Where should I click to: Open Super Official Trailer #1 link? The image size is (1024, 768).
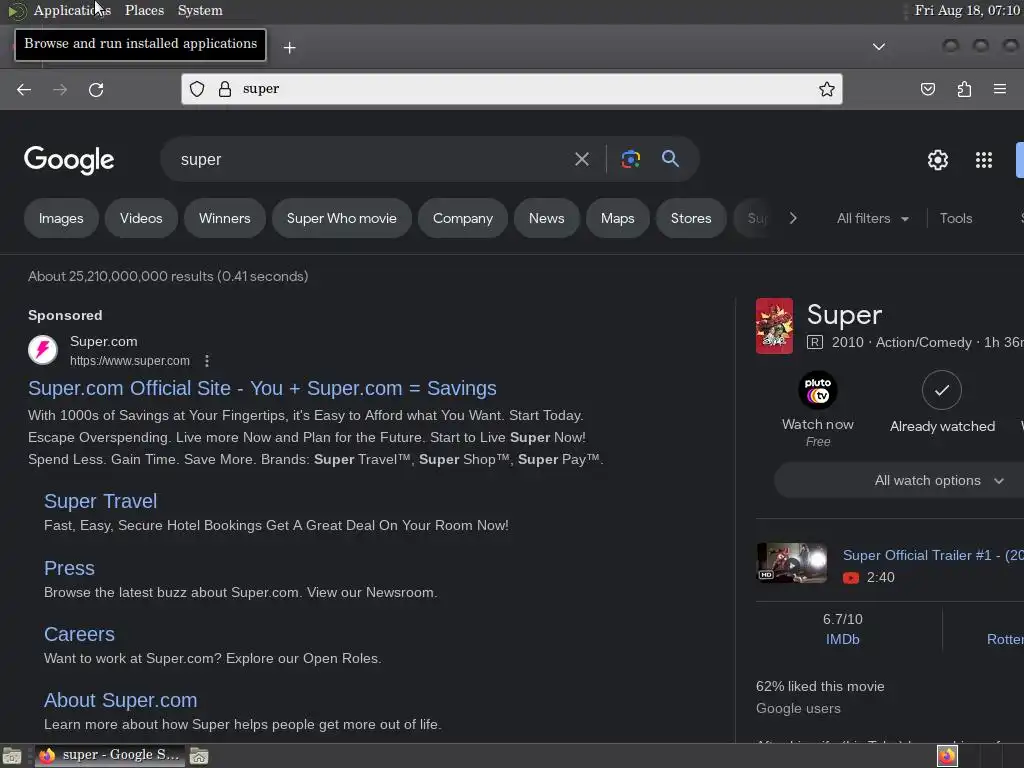click(x=933, y=555)
